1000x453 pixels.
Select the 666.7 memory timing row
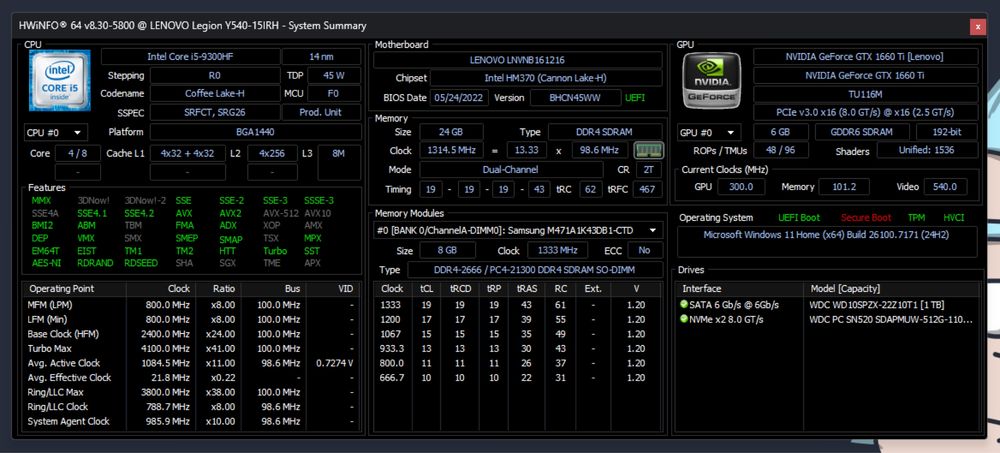pos(518,378)
